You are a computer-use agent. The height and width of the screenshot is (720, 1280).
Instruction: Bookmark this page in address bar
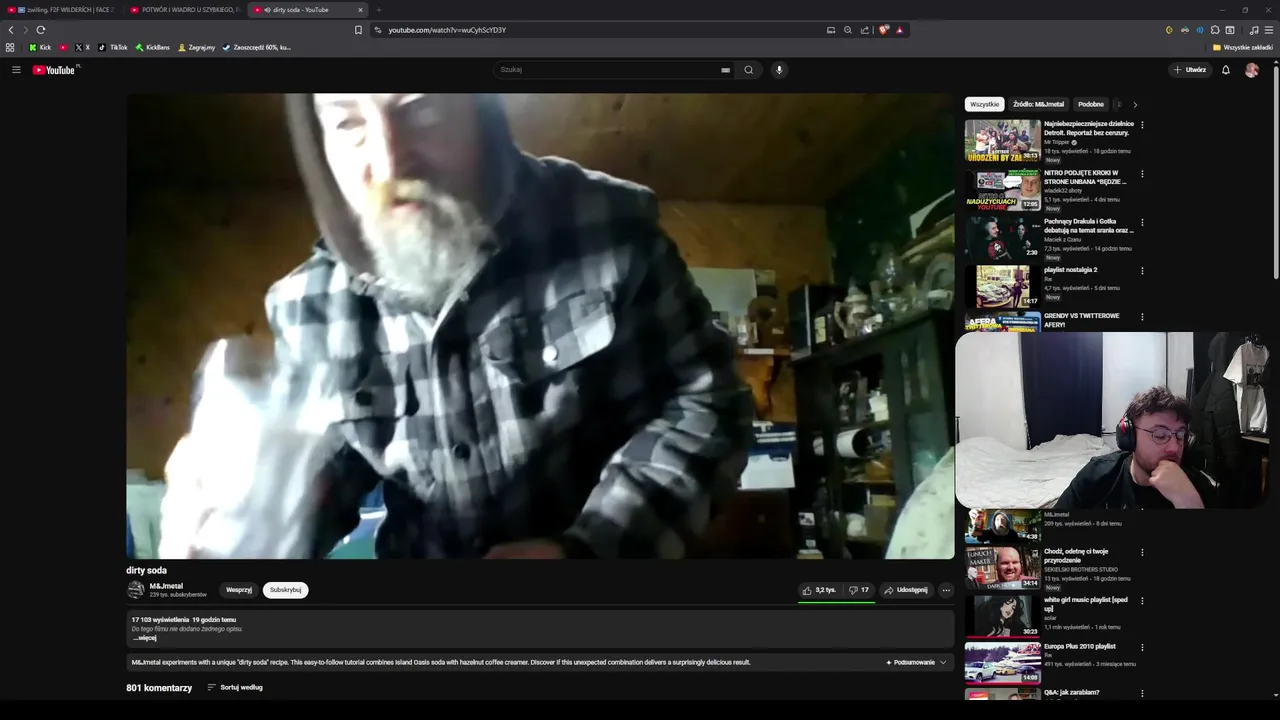pos(358,30)
